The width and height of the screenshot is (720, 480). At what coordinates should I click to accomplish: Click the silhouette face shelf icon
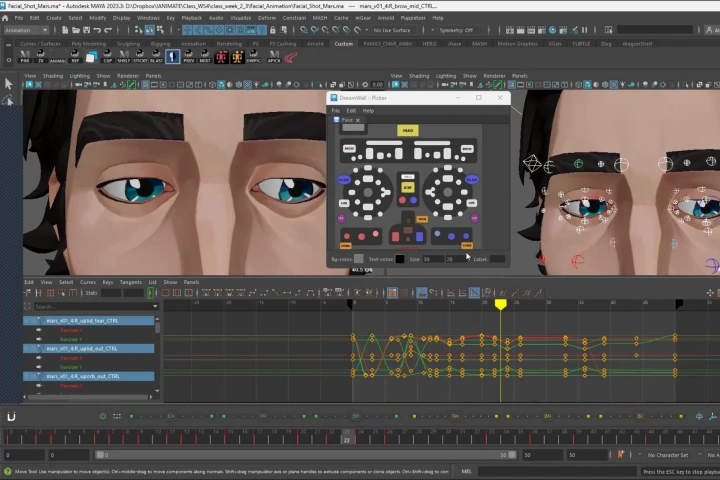(x=172, y=57)
